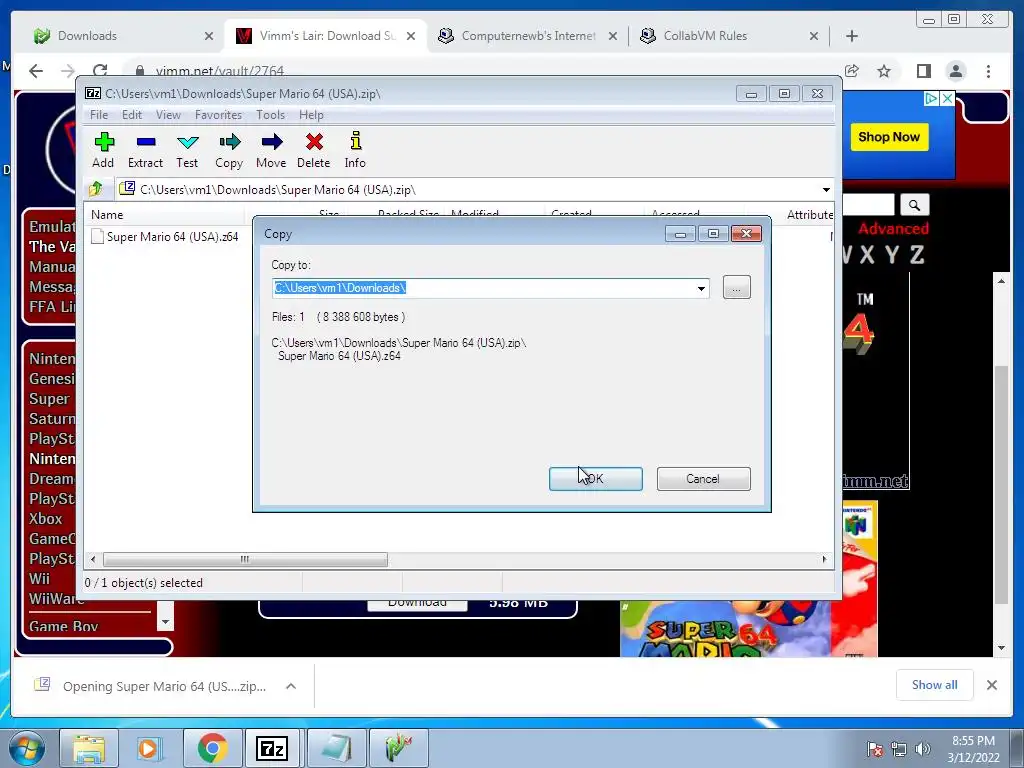This screenshot has width=1024, height=768.
Task: Open Chrome three-dot menu
Action: (x=988, y=71)
